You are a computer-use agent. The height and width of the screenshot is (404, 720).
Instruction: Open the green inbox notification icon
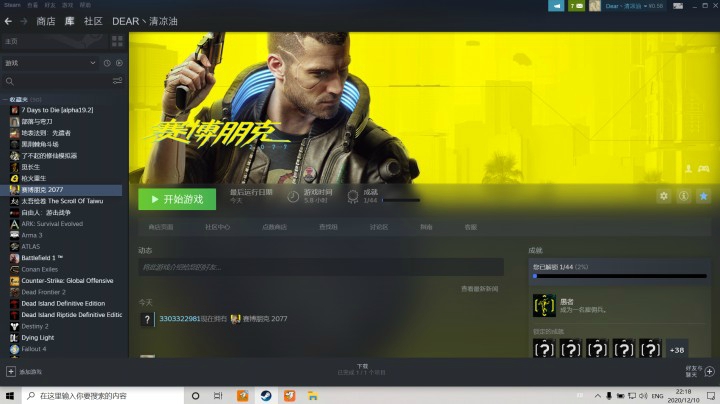(576, 6)
